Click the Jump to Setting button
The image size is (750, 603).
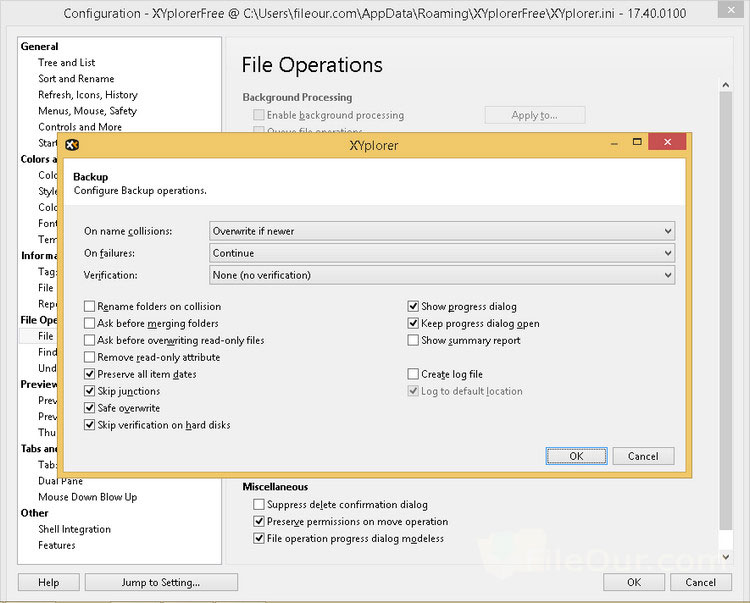[x=161, y=582]
